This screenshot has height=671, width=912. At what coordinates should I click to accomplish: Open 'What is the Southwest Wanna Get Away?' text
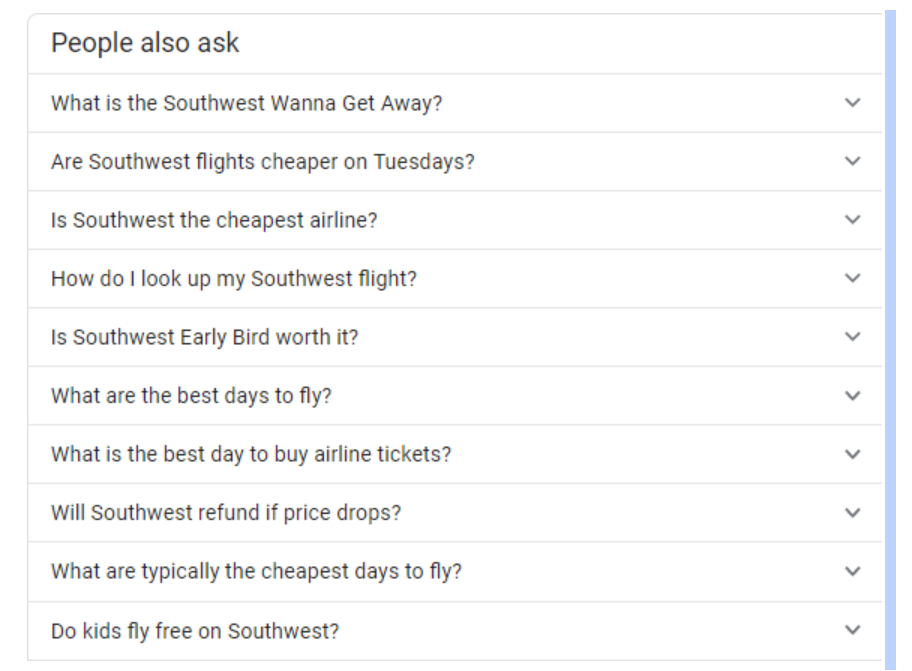point(247,103)
